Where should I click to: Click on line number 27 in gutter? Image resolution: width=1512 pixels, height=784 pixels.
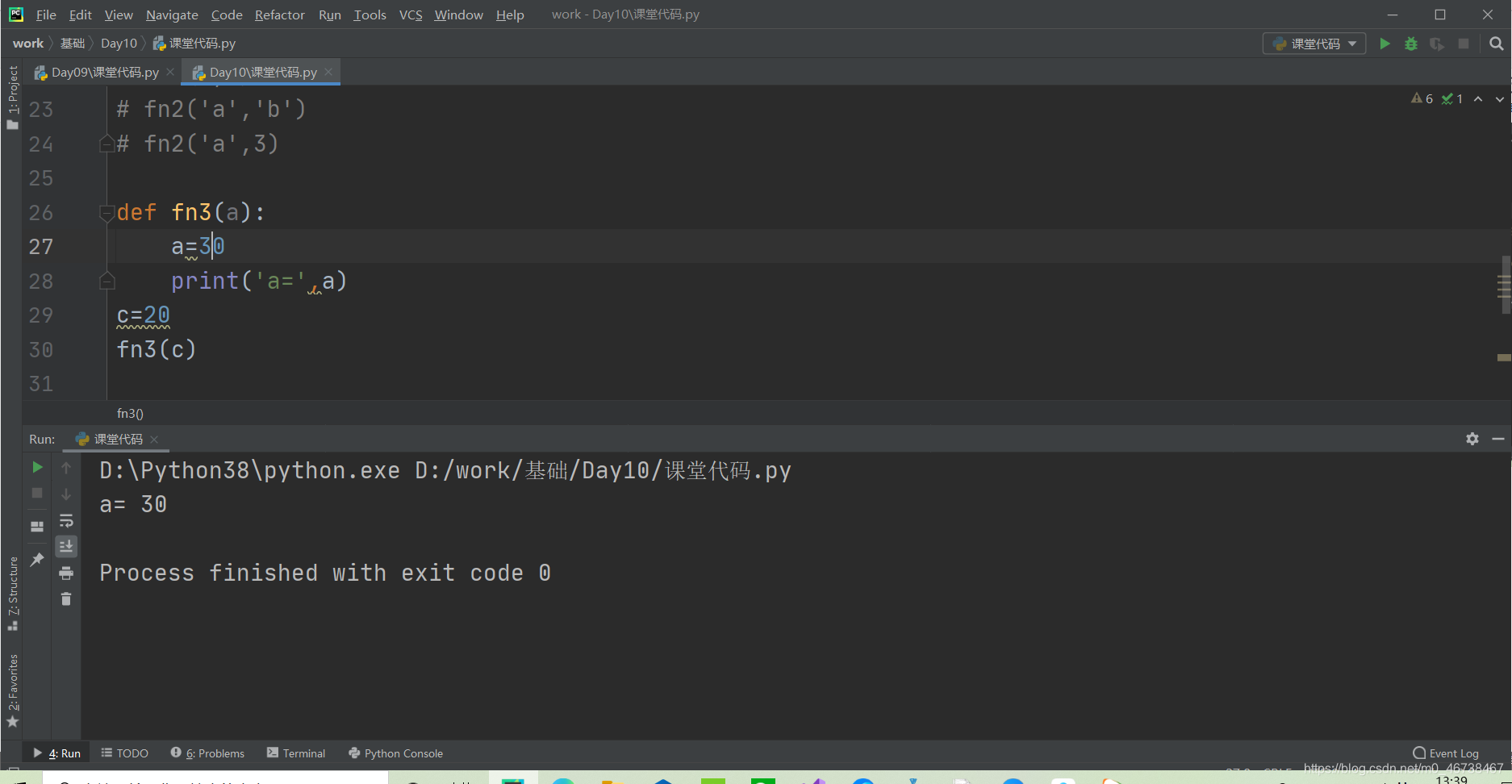click(41, 247)
